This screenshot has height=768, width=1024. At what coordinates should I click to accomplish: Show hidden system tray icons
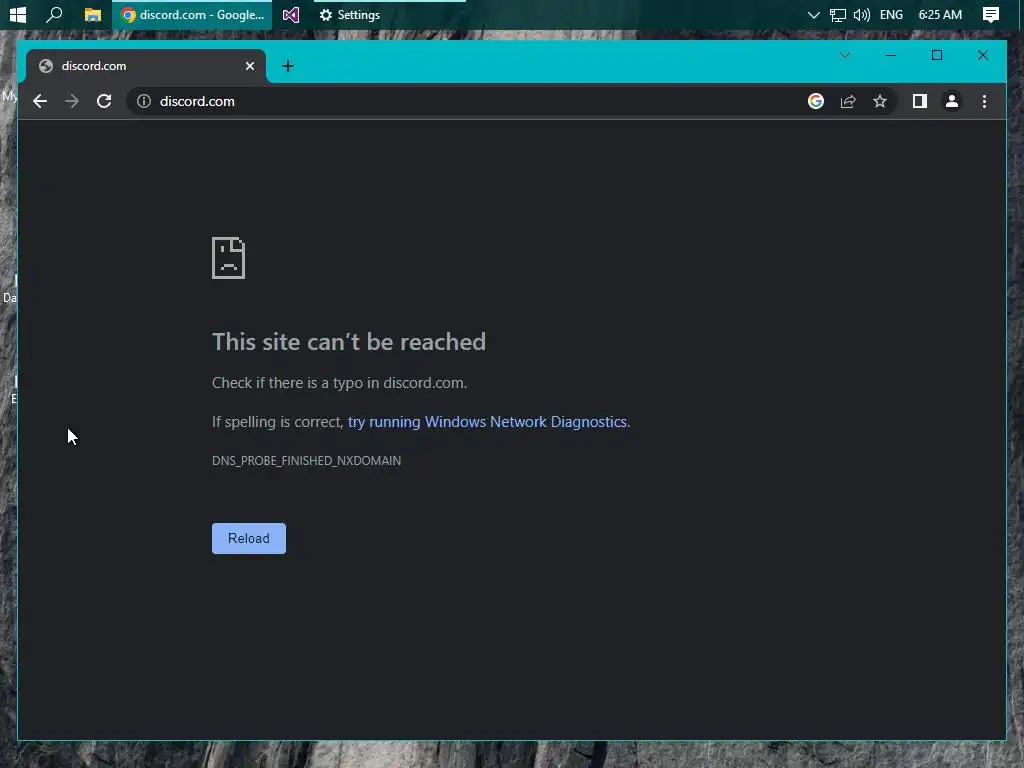click(813, 14)
